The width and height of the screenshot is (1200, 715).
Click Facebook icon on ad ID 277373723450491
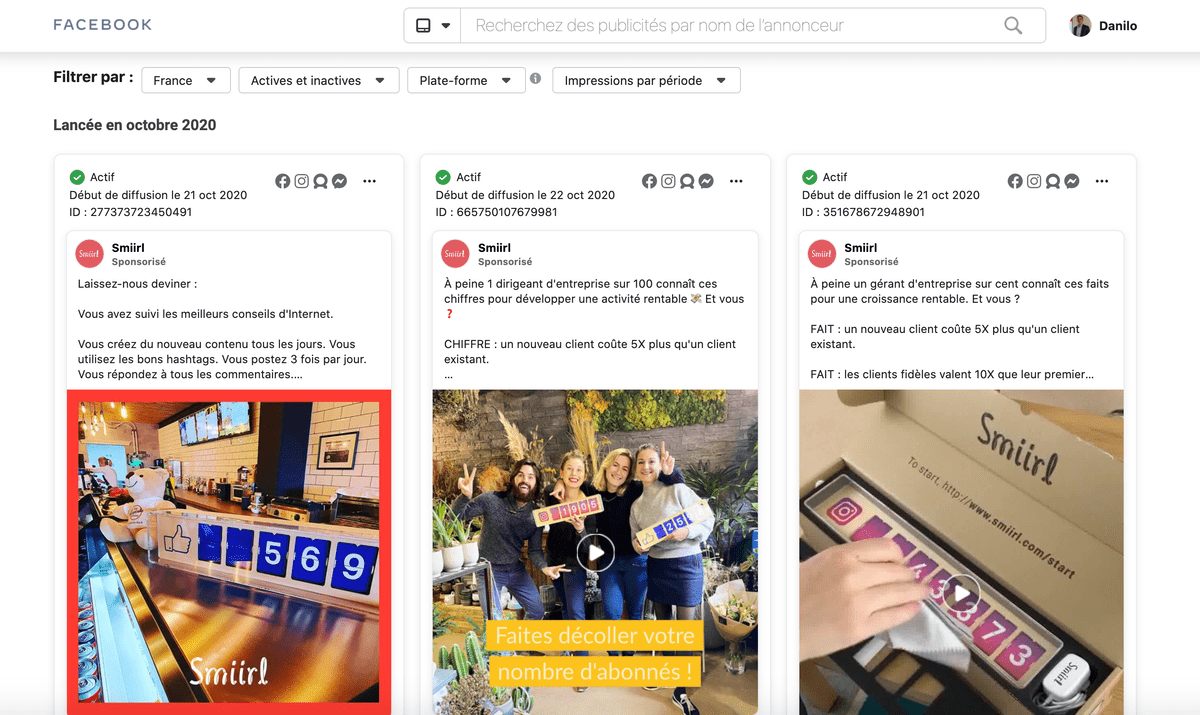coord(283,181)
